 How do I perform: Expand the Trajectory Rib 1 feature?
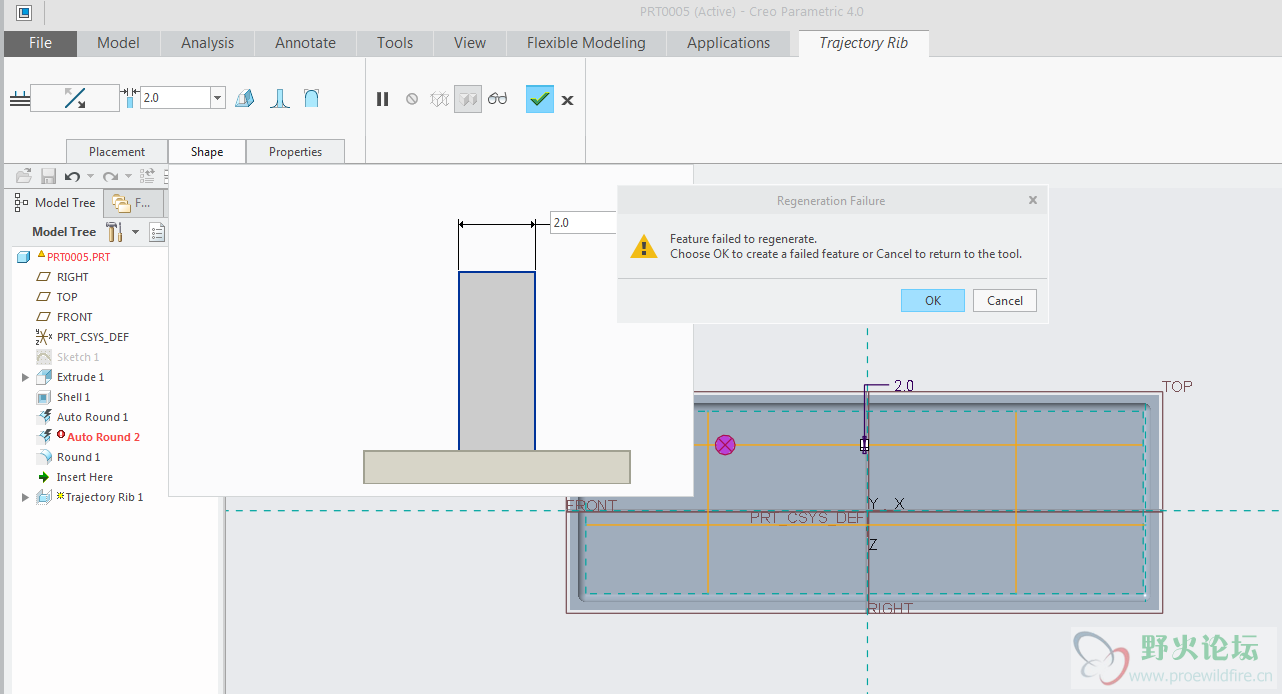pos(25,497)
